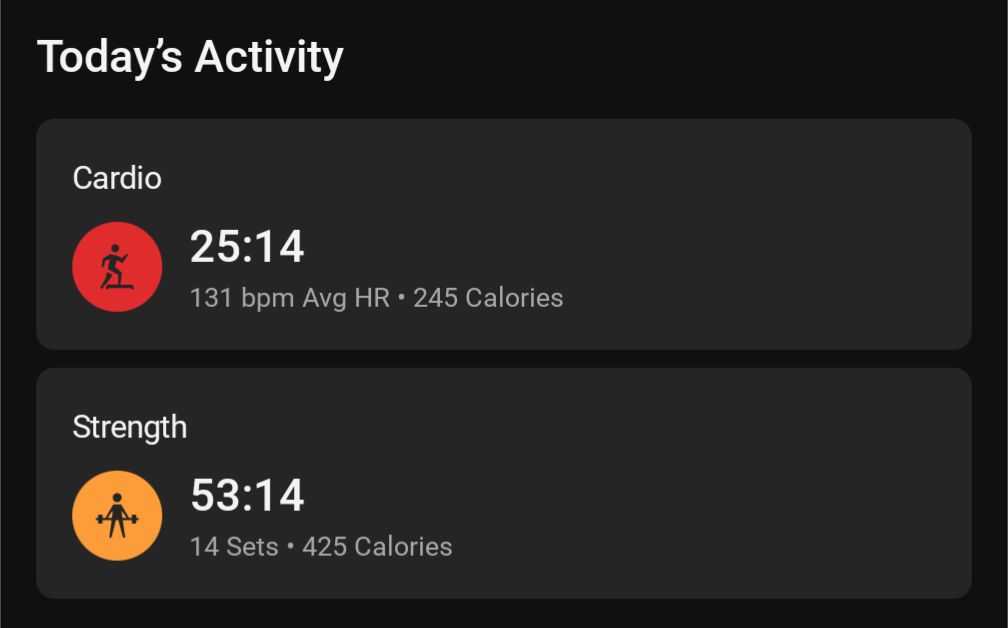
Task: Click the 245 Calories text
Action: (488, 298)
